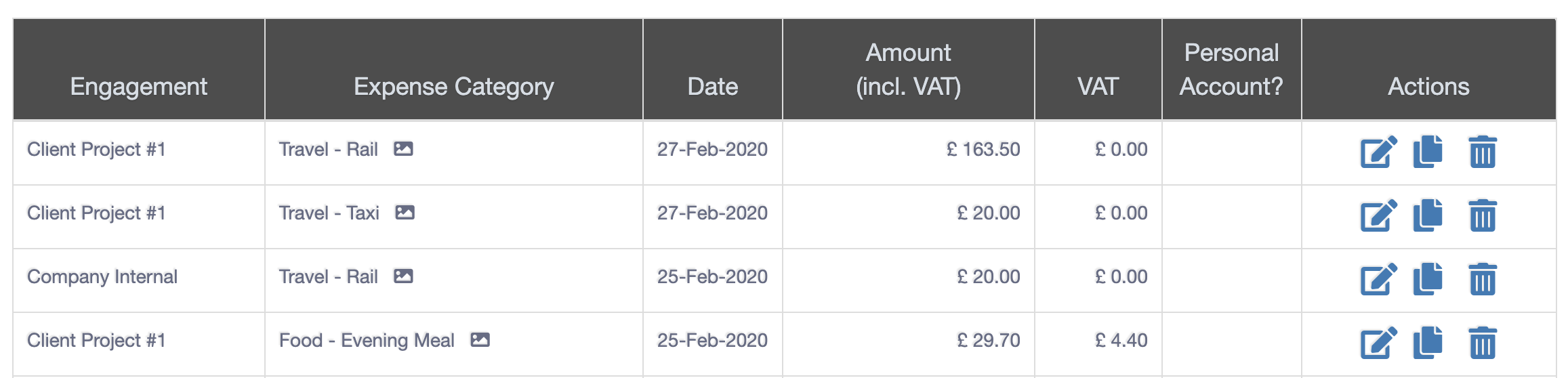Delete the £163.50 Travel - Rail expense
Viewport: 1568px width, 378px height.
click(1483, 152)
